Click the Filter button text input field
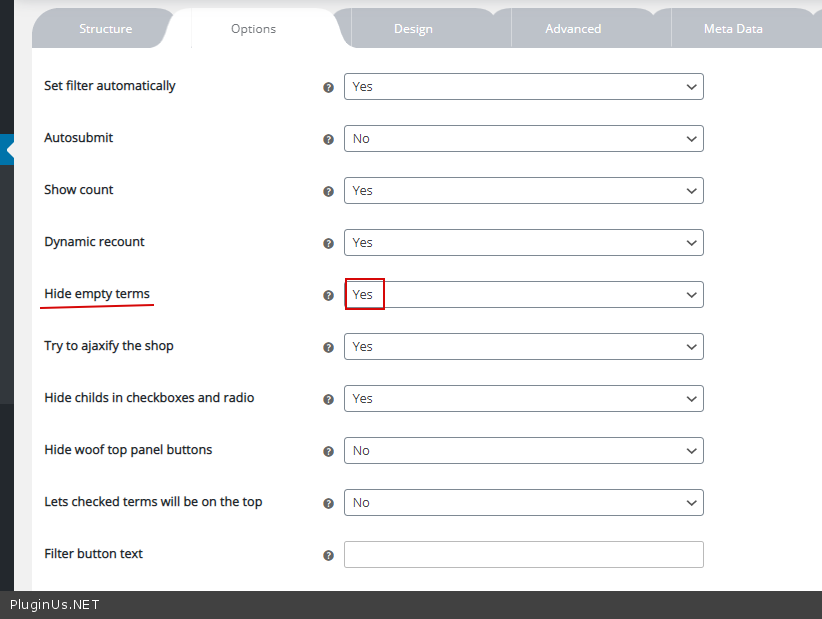This screenshot has width=822, height=619. 523,555
